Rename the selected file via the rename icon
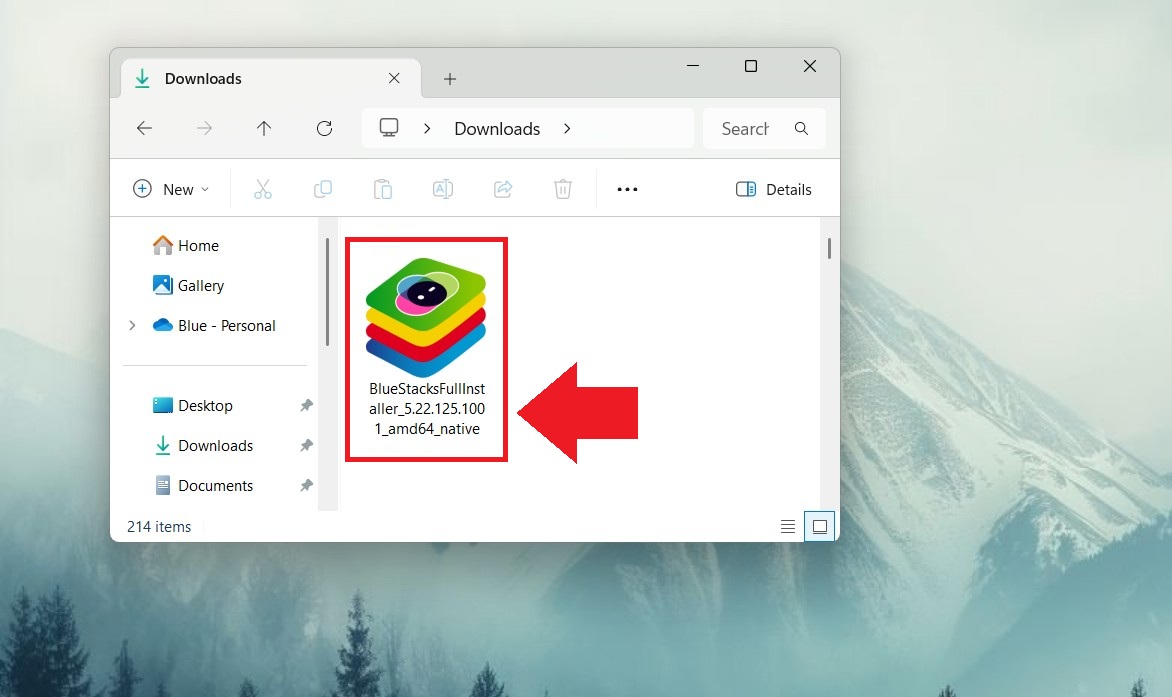The image size is (1172, 697). 443,189
